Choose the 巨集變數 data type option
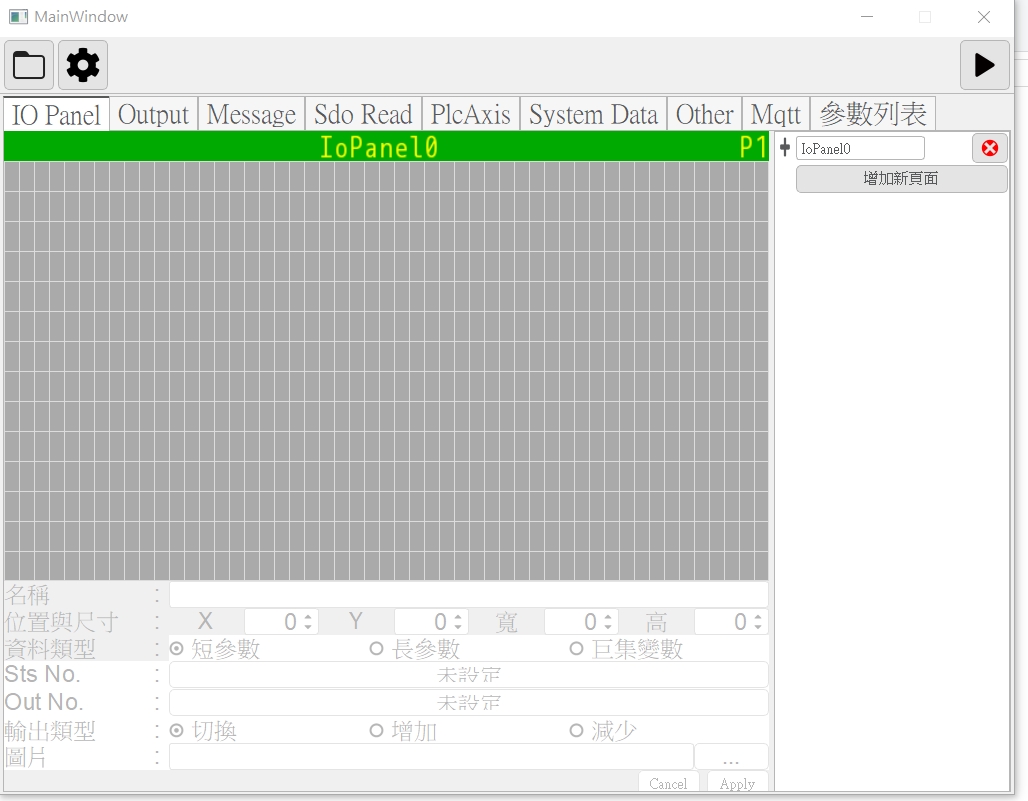The height and width of the screenshot is (801, 1028). [577, 649]
